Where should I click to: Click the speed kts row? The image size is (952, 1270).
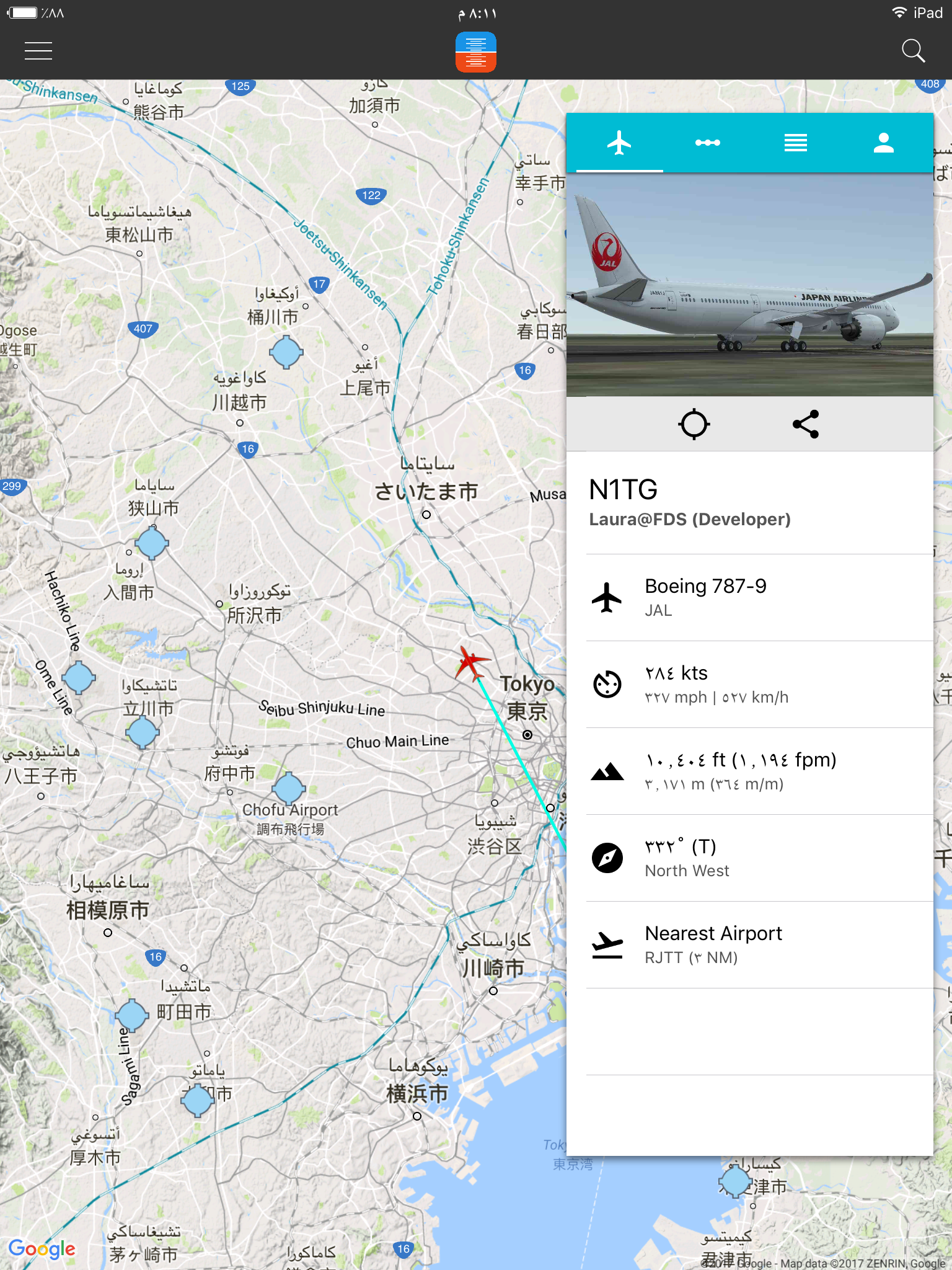(x=760, y=685)
